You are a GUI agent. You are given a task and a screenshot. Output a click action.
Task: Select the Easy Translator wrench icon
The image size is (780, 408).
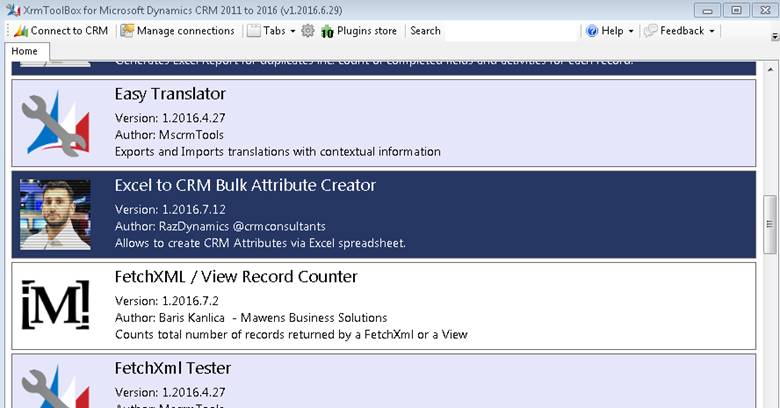click(55, 123)
